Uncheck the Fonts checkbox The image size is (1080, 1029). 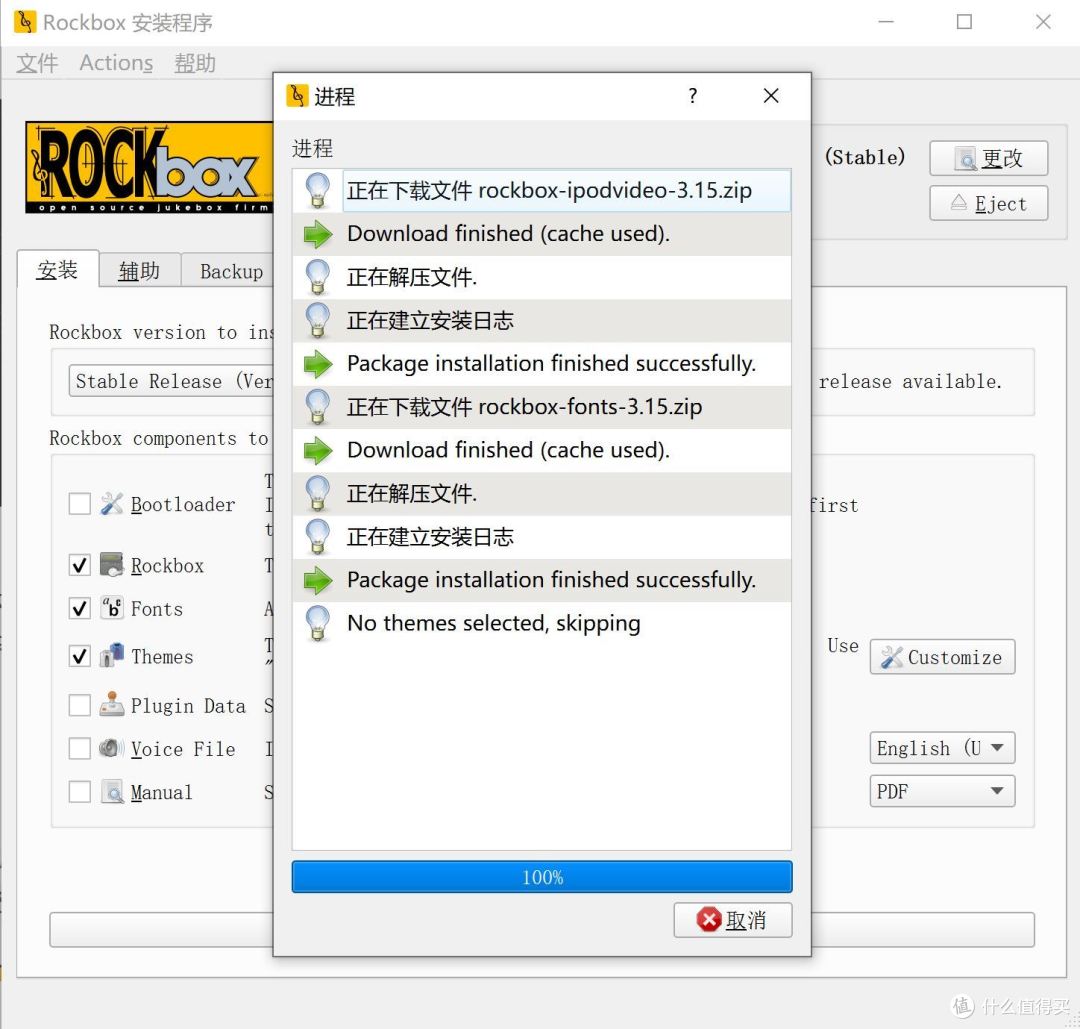(x=80, y=608)
